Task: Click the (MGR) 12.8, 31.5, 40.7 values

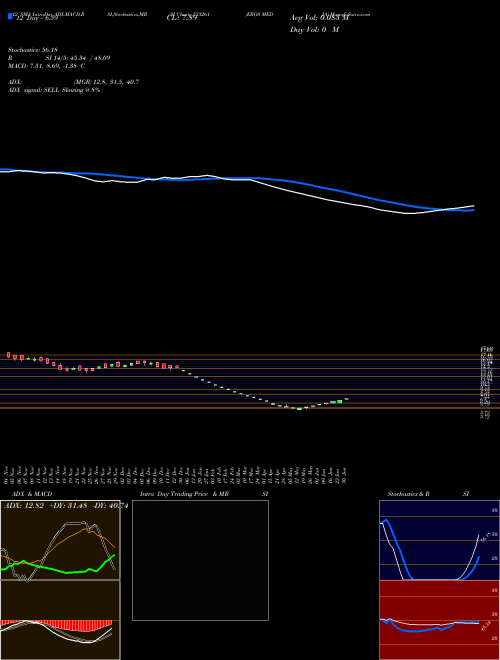Action: (x=106, y=82)
